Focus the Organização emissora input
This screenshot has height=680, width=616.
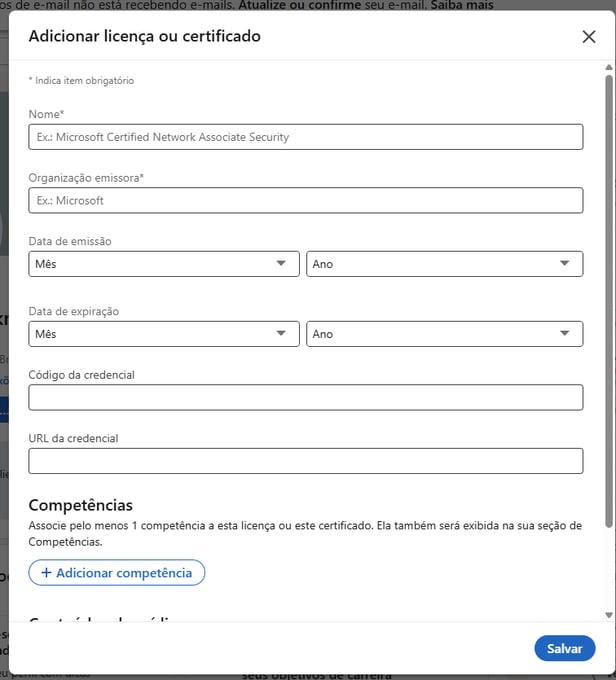305,201
